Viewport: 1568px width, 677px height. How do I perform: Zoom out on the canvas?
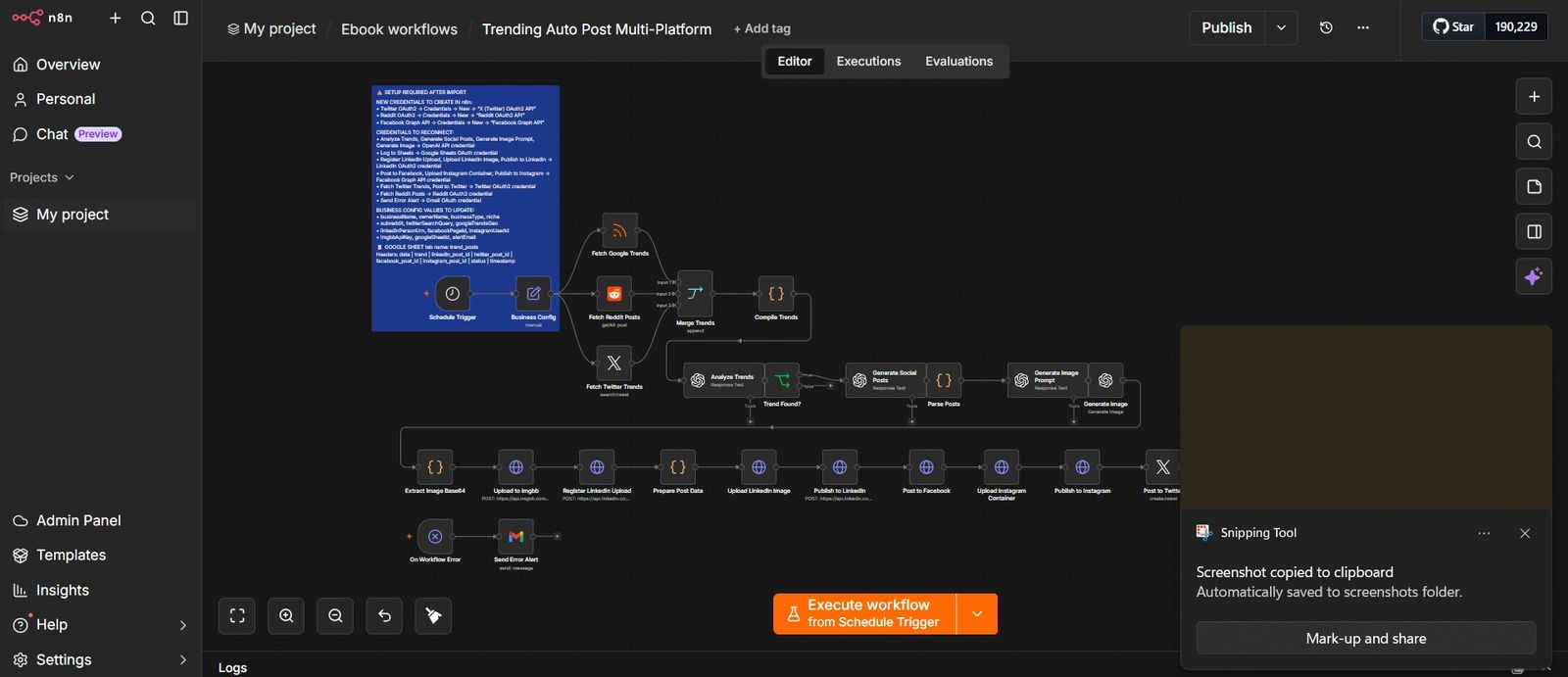pos(335,615)
